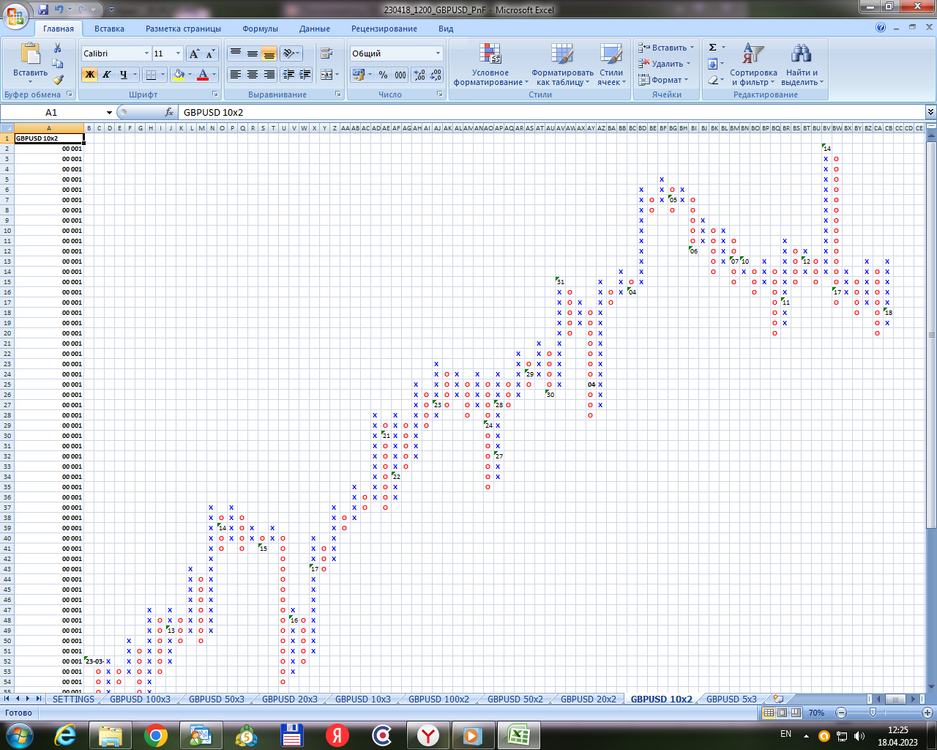The width and height of the screenshot is (937, 750).
Task: Open Условное форматирование menu
Action: tap(491, 65)
